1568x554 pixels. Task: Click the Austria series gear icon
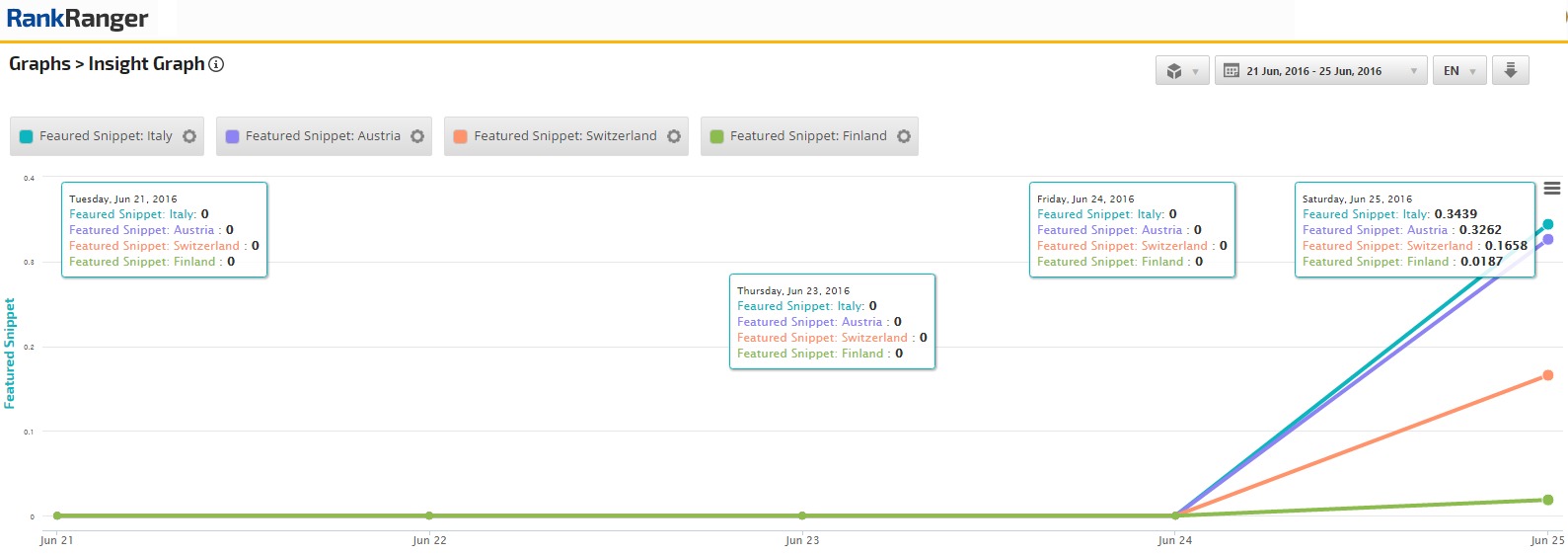coord(417,136)
